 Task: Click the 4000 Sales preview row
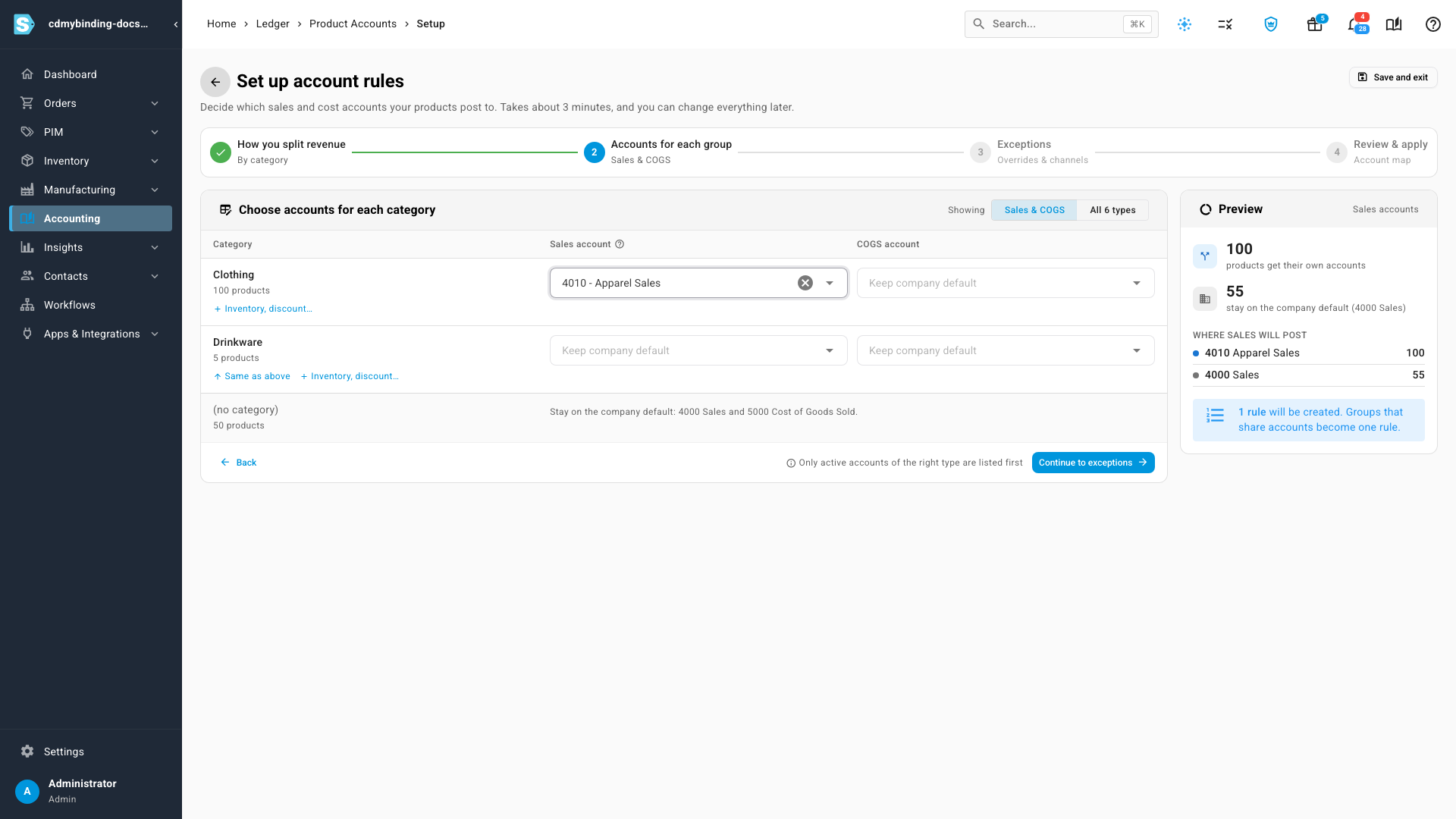coord(1308,375)
